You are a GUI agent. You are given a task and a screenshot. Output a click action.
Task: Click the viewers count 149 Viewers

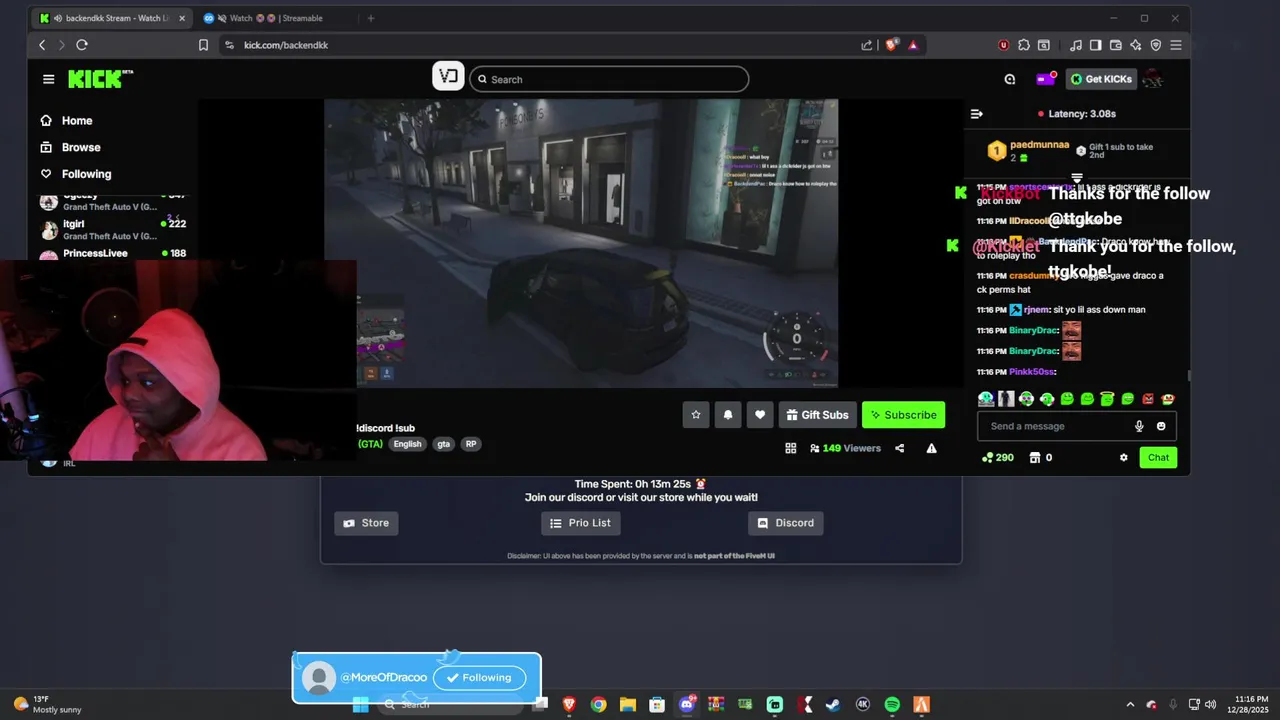coord(845,448)
